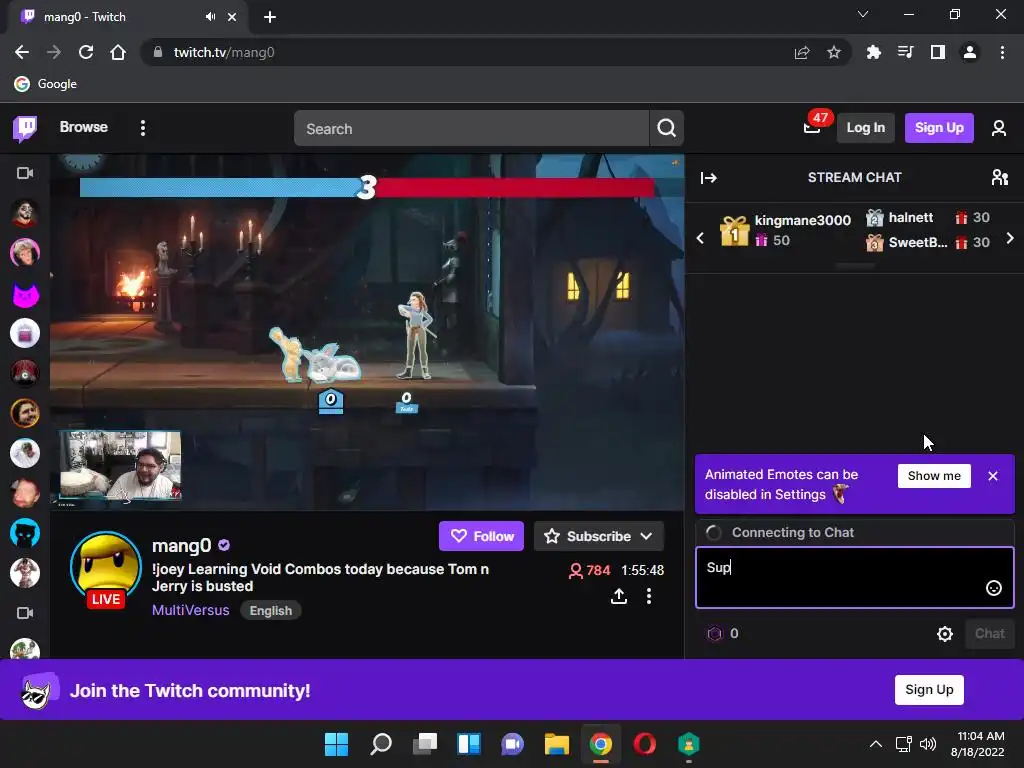Click the English language tag
Image resolution: width=1024 pixels, height=768 pixels.
click(270, 611)
